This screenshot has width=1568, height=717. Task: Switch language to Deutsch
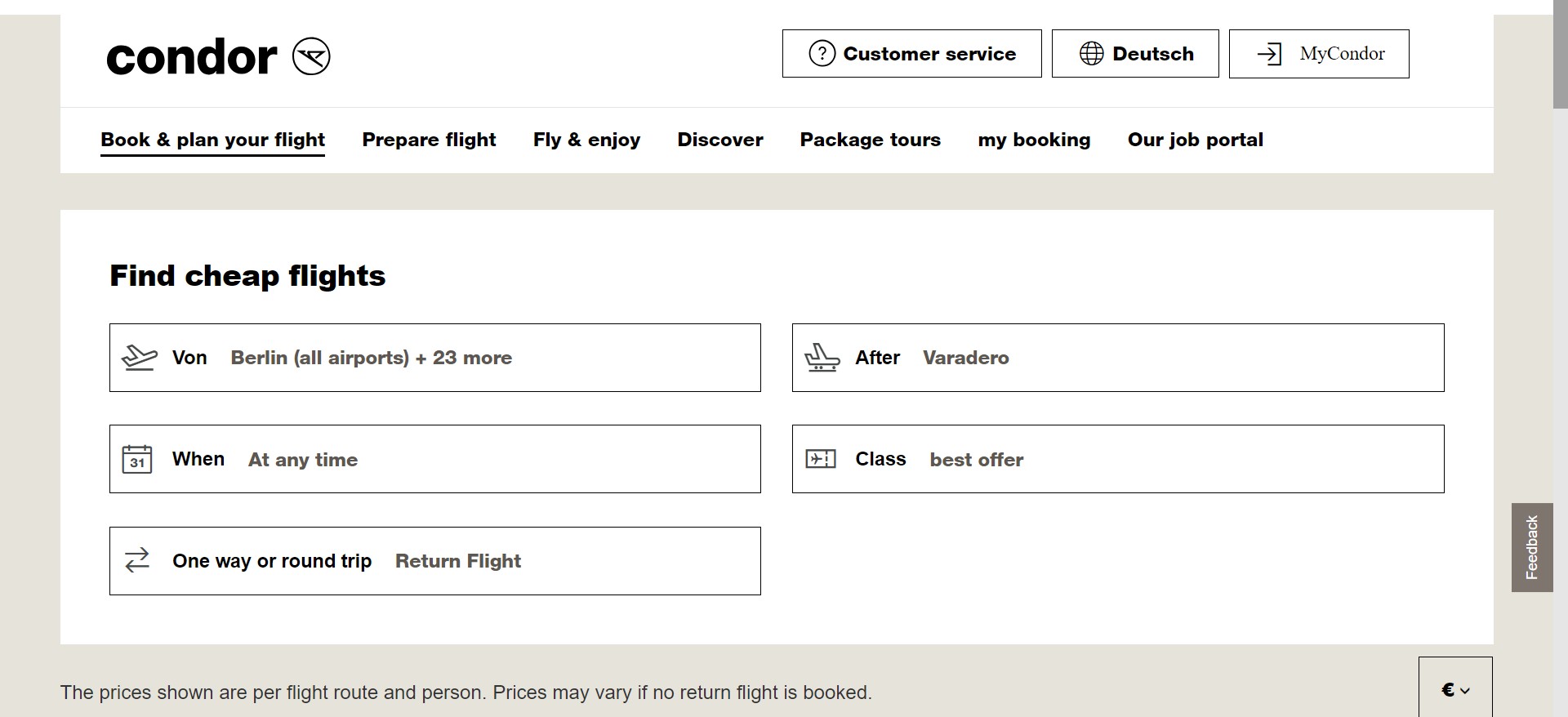[x=1135, y=54]
